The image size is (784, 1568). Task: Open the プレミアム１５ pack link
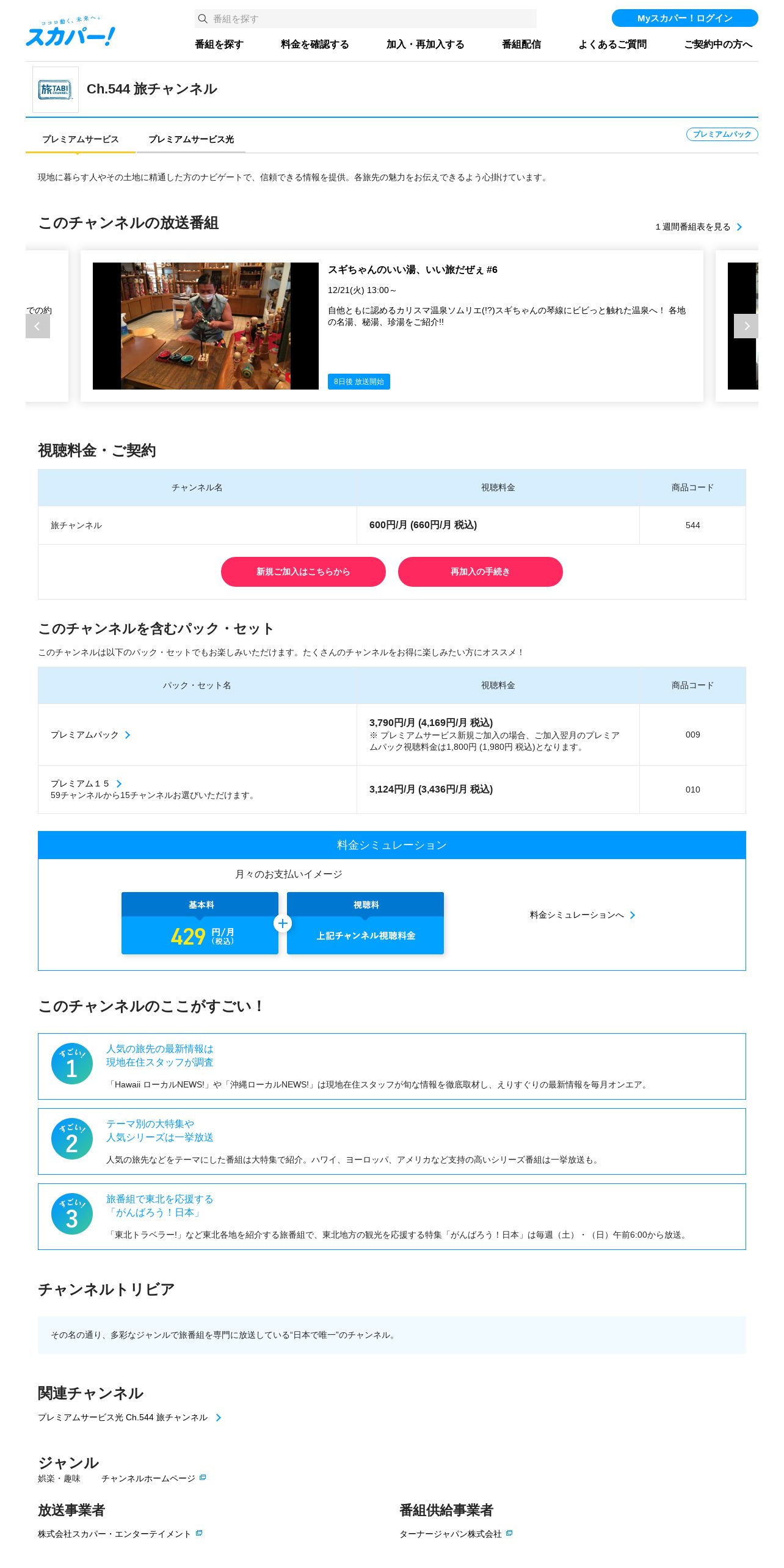(80, 784)
